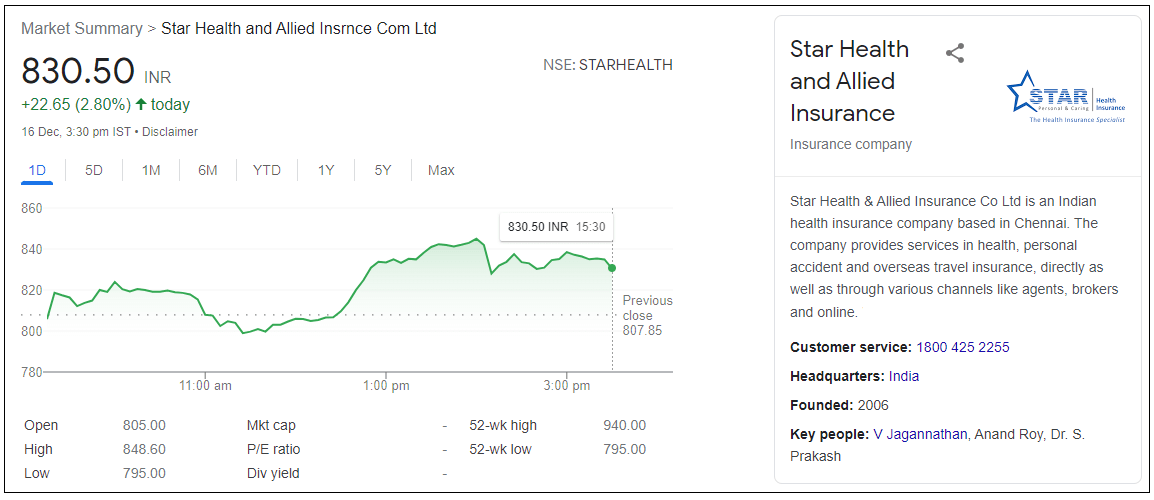Click the 52-wk high value 940.00
This screenshot has height=500, width=1154.
tap(624, 426)
